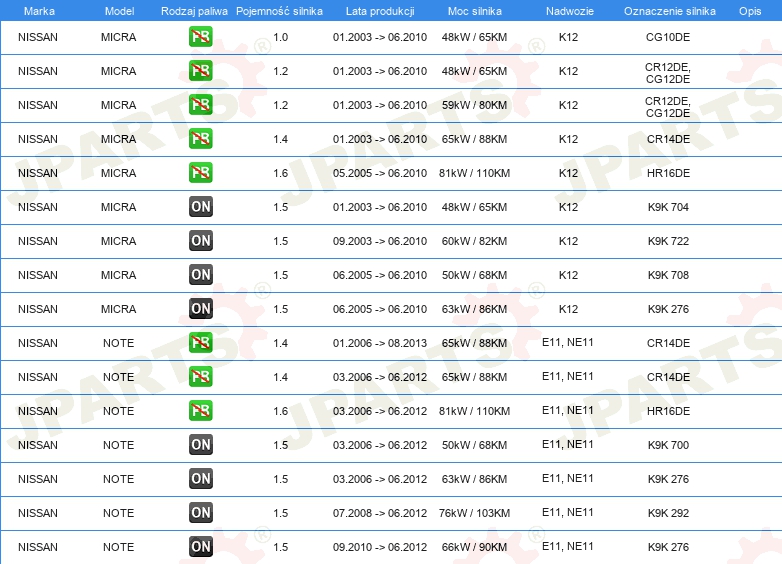Select the power value 60kW / 82KM
Image resolution: width=782 pixels, height=564 pixels.
pos(474,241)
